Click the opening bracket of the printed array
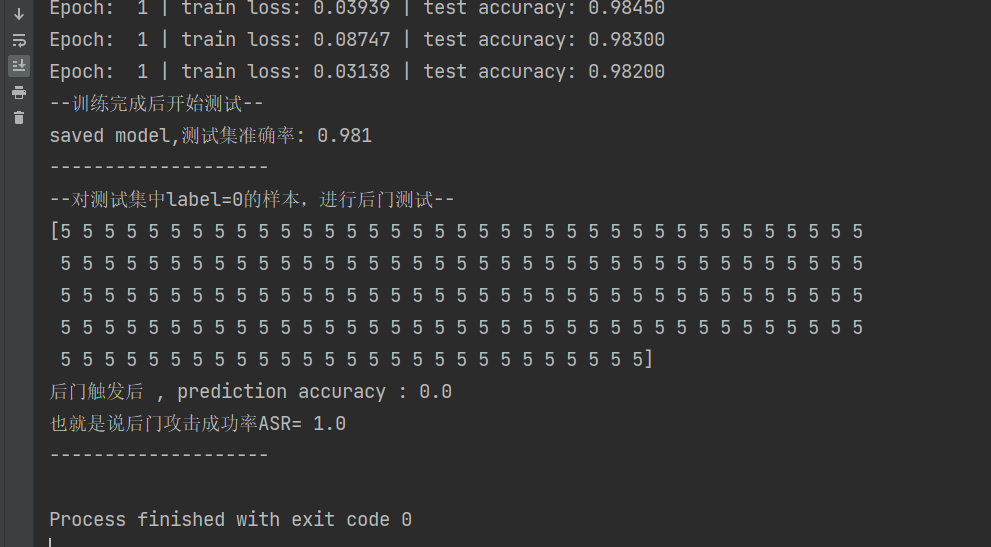Image resolution: width=991 pixels, height=547 pixels. point(54,232)
